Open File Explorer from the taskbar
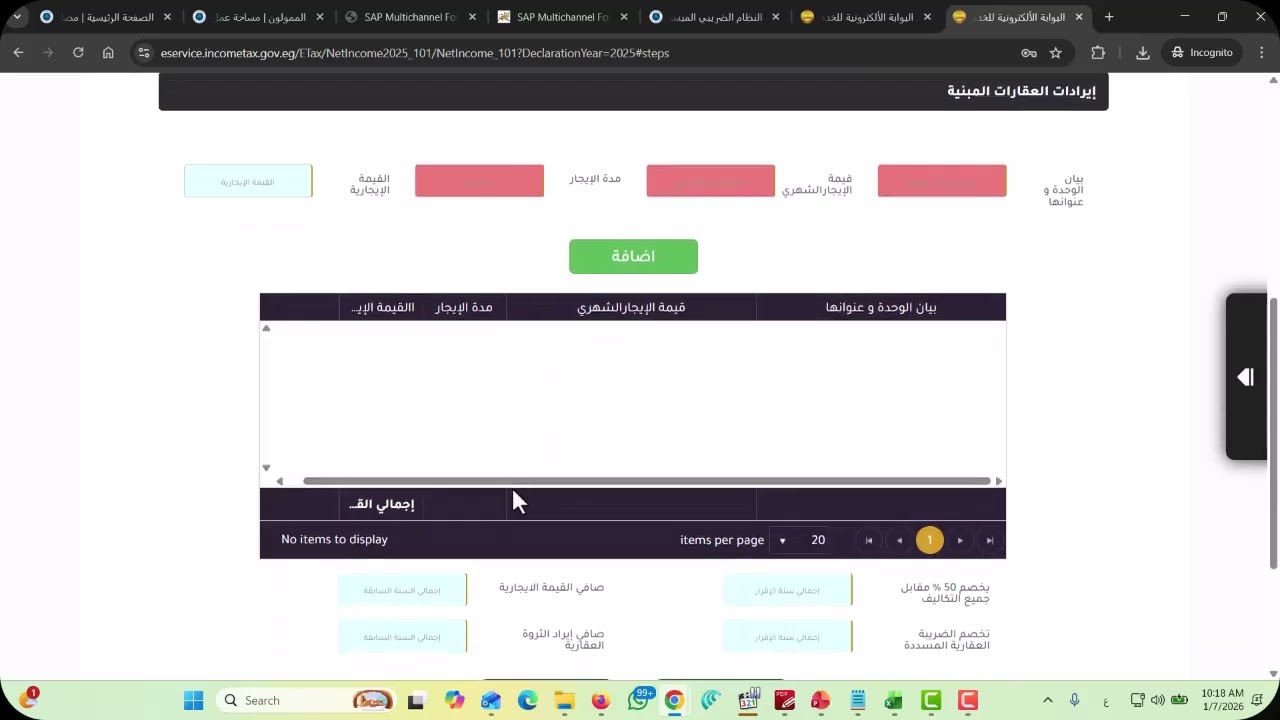The image size is (1280, 720). 564,700
